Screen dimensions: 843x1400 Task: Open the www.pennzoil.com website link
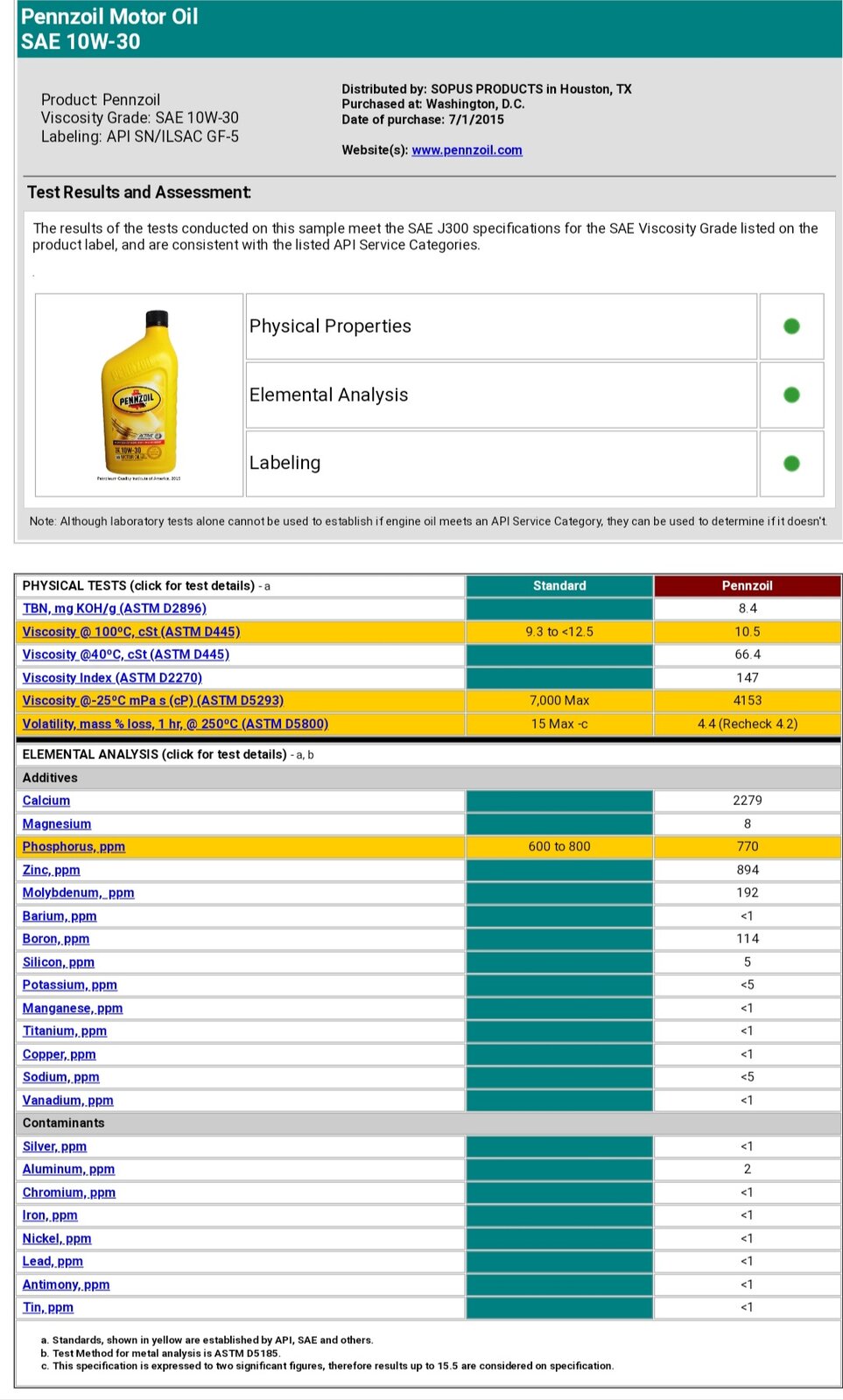click(x=467, y=150)
